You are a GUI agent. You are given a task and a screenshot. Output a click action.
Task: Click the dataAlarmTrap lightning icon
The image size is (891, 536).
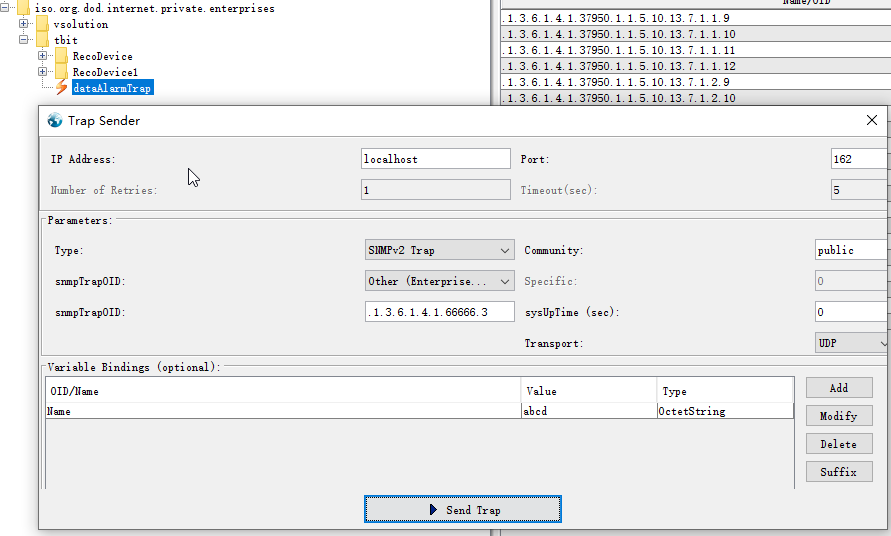pos(61,88)
